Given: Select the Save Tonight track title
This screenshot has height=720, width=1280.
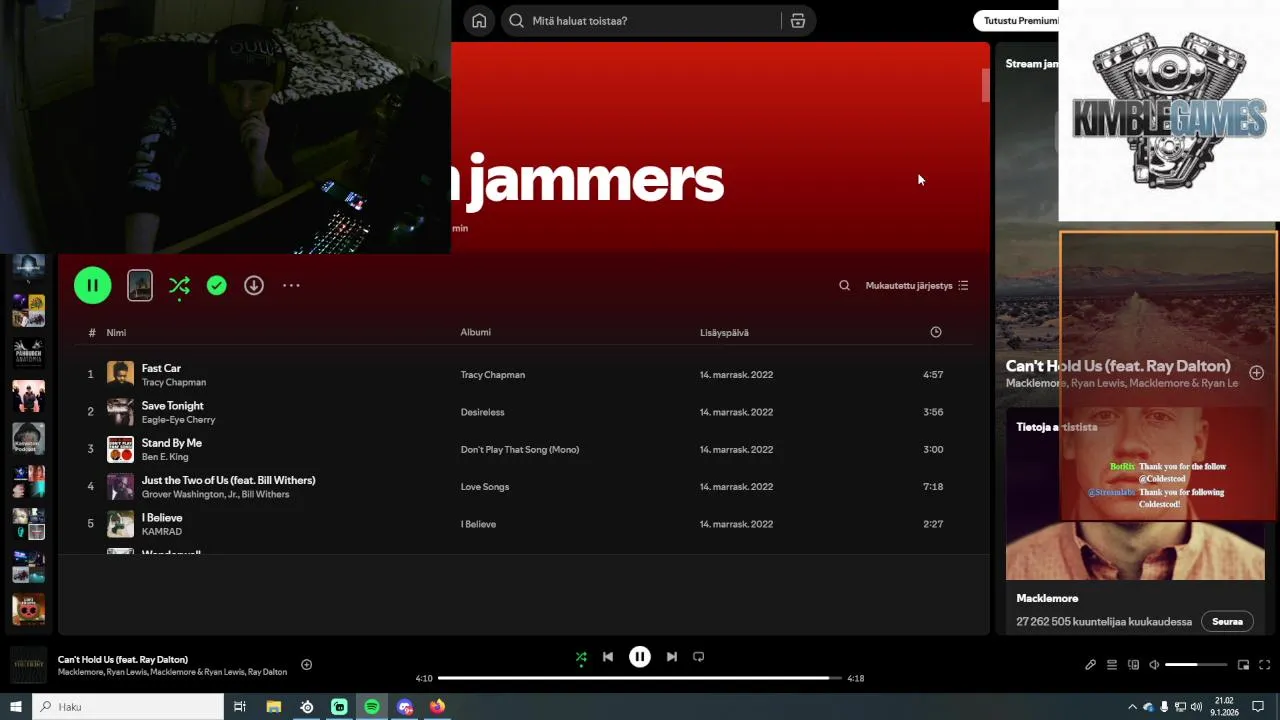Looking at the screenshot, I should click(172, 405).
